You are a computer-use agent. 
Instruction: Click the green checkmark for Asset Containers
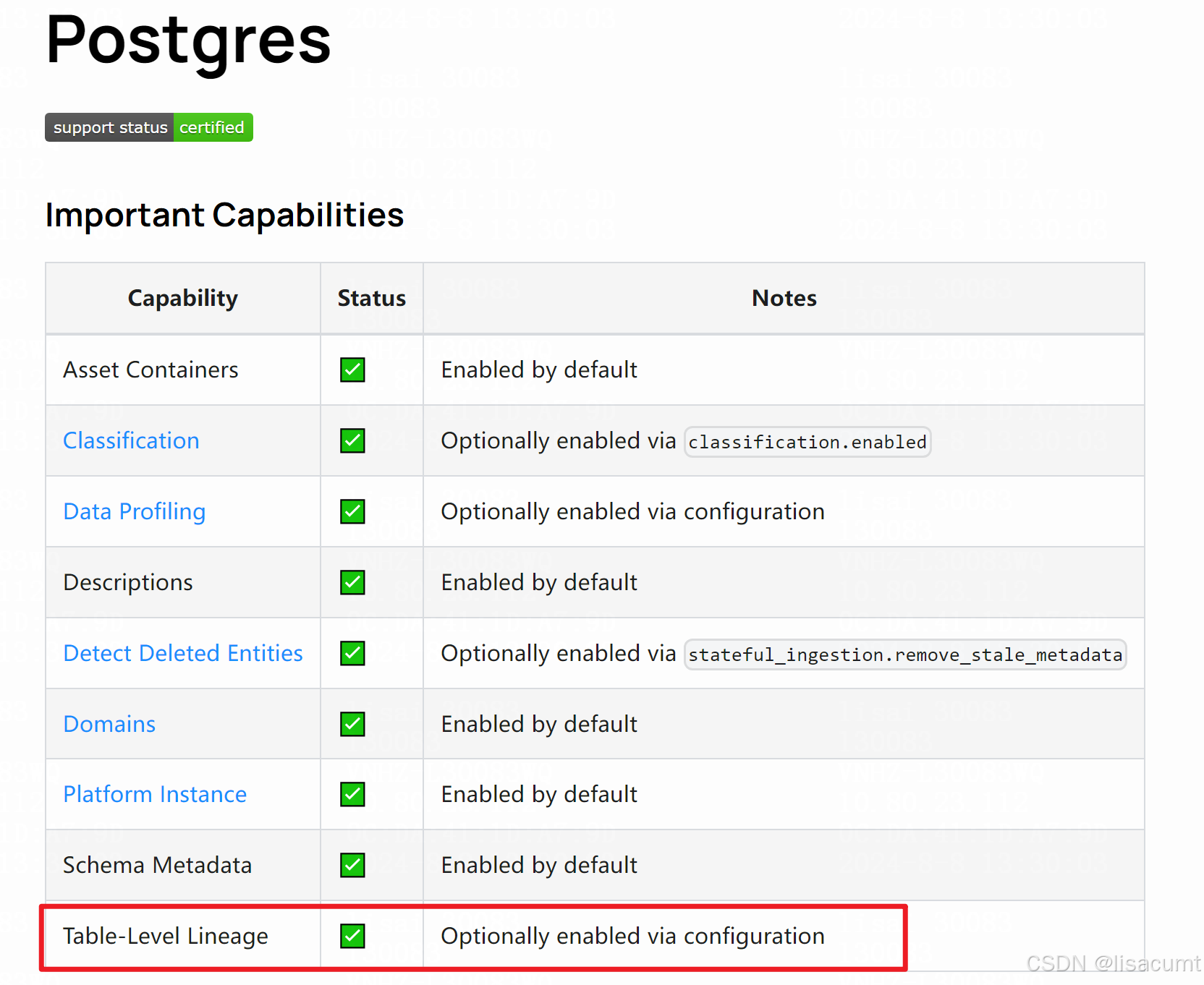(352, 370)
